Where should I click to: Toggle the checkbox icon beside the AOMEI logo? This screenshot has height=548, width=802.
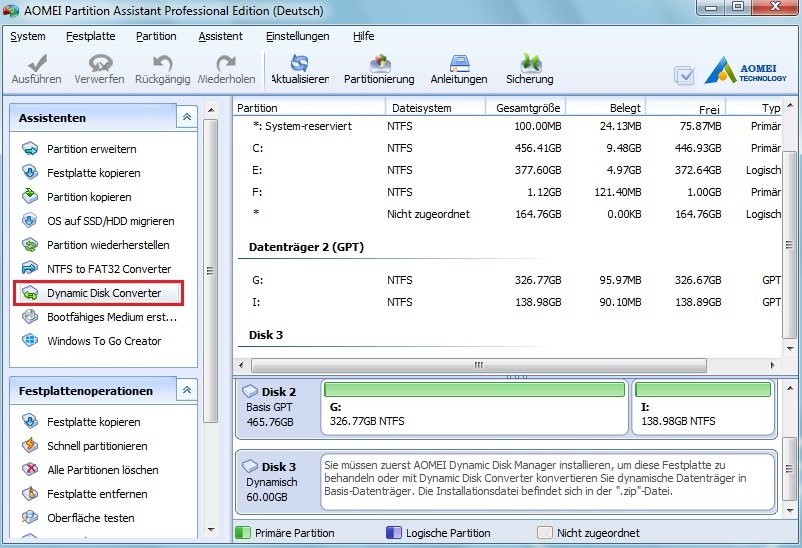coord(684,76)
